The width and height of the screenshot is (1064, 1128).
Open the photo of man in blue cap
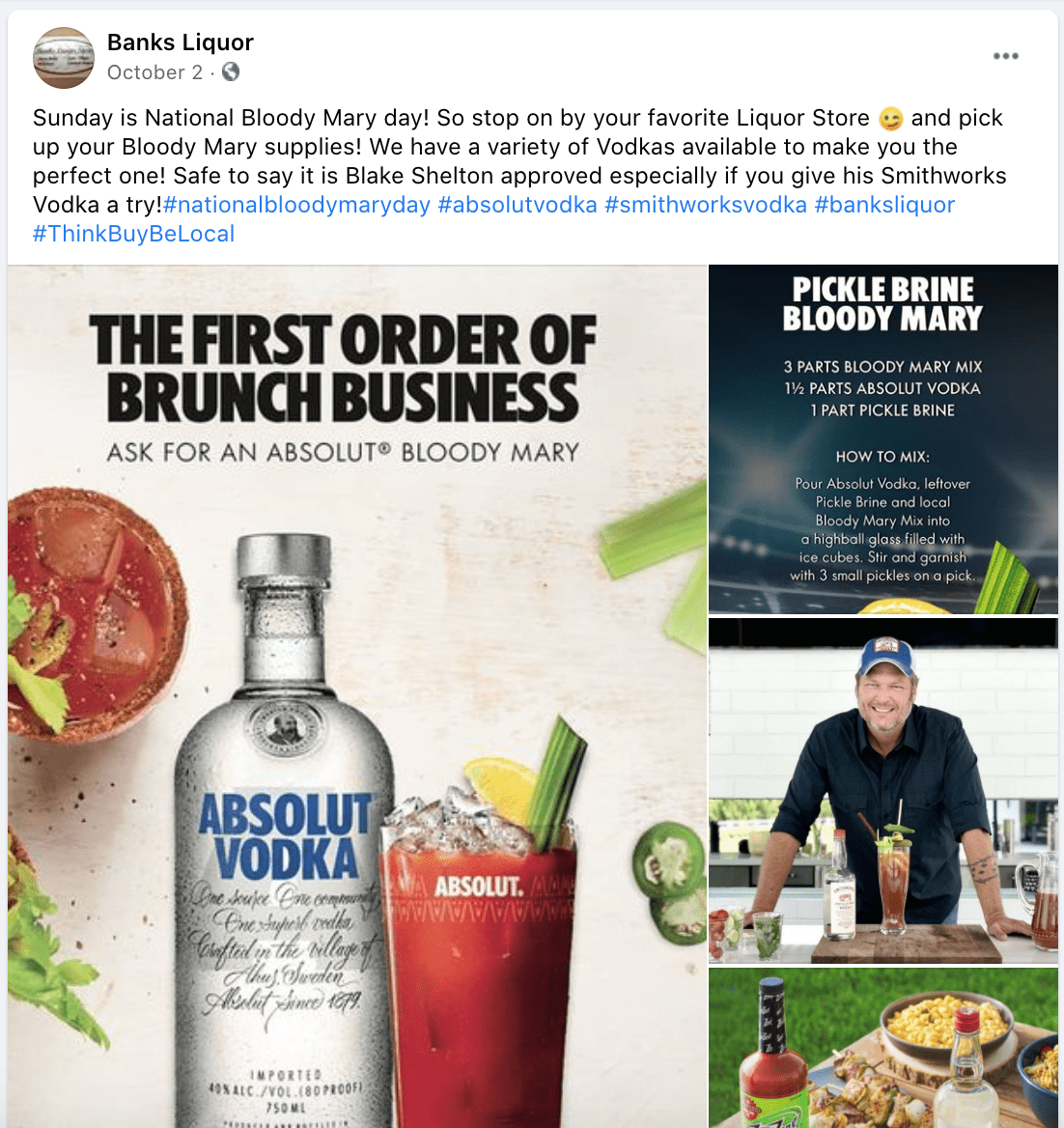[x=882, y=791]
